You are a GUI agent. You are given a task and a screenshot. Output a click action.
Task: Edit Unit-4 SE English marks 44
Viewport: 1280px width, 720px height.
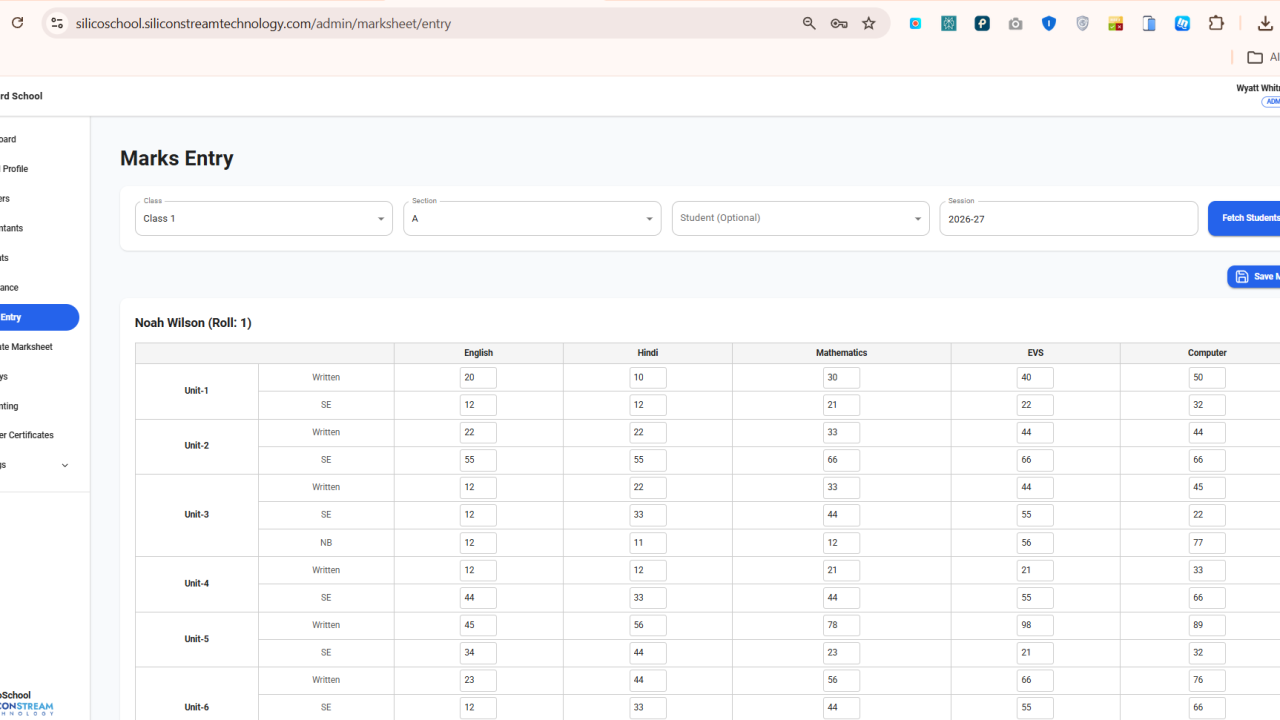coord(478,598)
